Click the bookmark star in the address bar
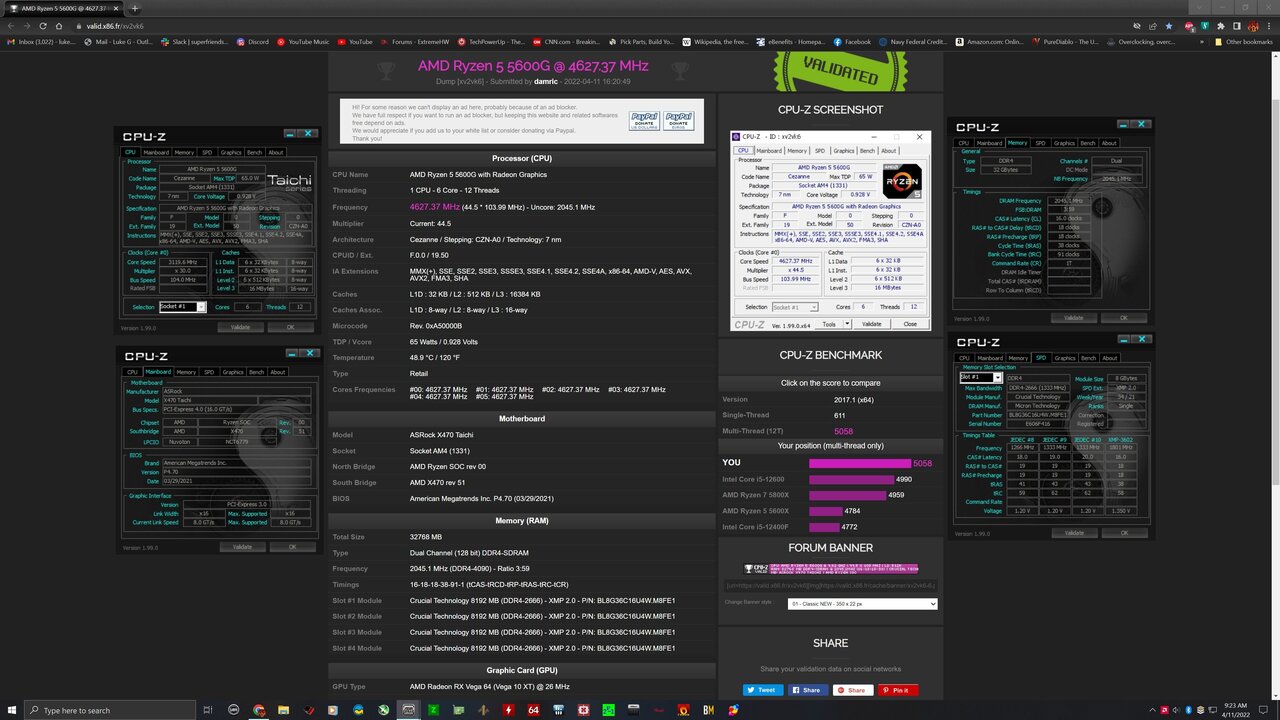 tap(1169, 26)
